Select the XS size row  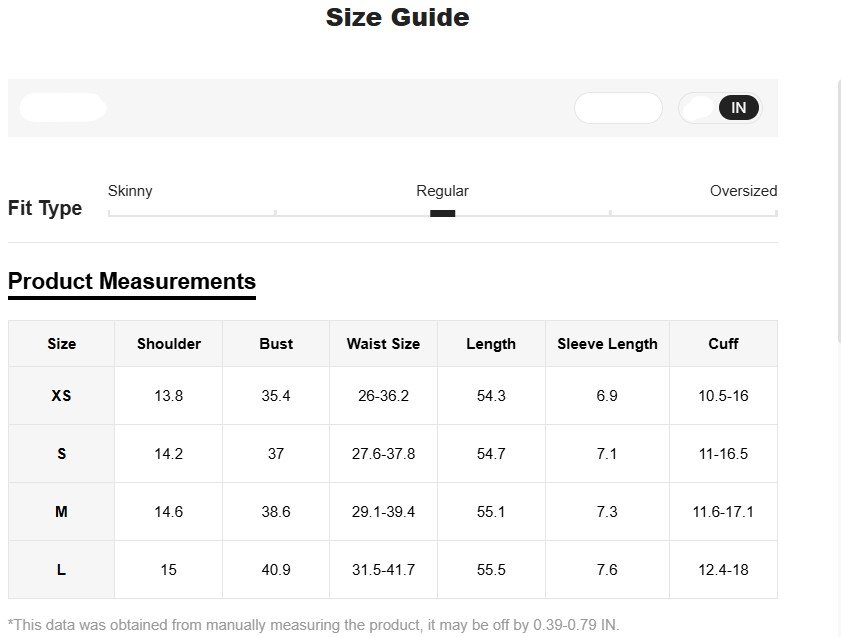click(x=61, y=395)
